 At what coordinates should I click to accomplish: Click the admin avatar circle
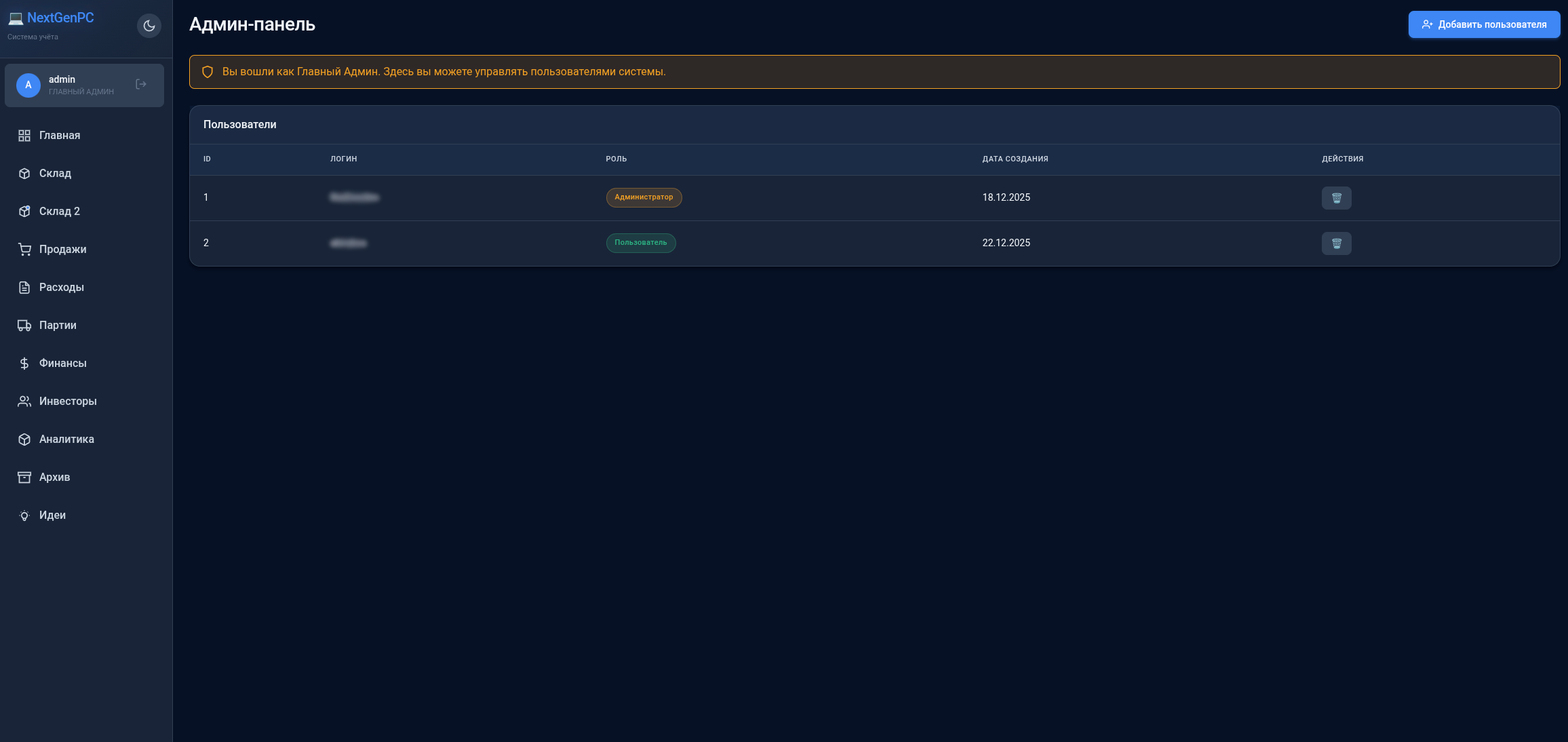tap(28, 85)
